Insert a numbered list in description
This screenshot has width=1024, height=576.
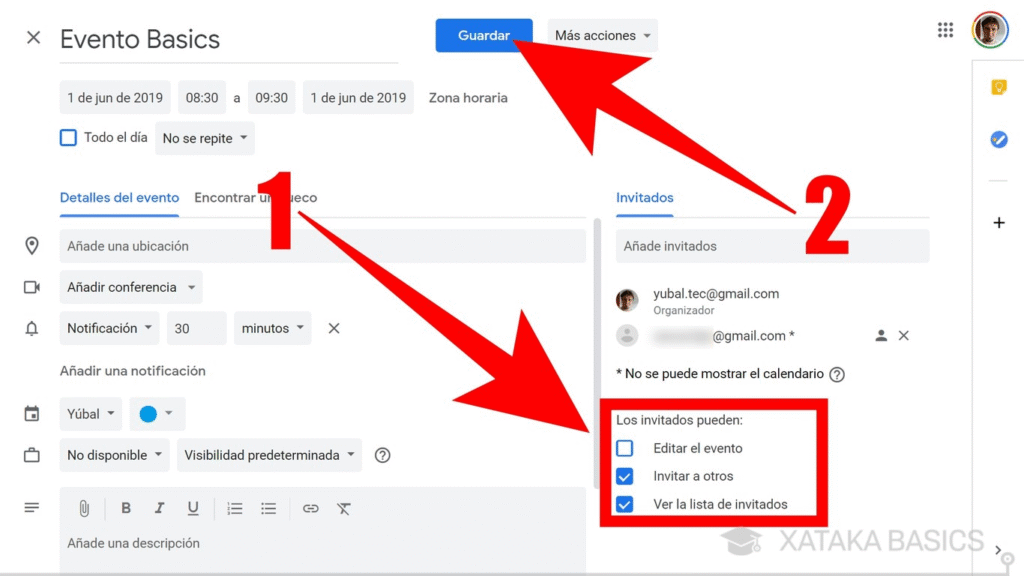pyautogui.click(x=235, y=508)
